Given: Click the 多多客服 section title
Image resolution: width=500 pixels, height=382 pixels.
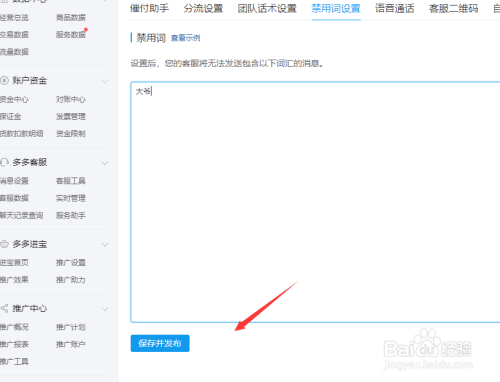Looking at the screenshot, I should pyautogui.click(x=30, y=162).
